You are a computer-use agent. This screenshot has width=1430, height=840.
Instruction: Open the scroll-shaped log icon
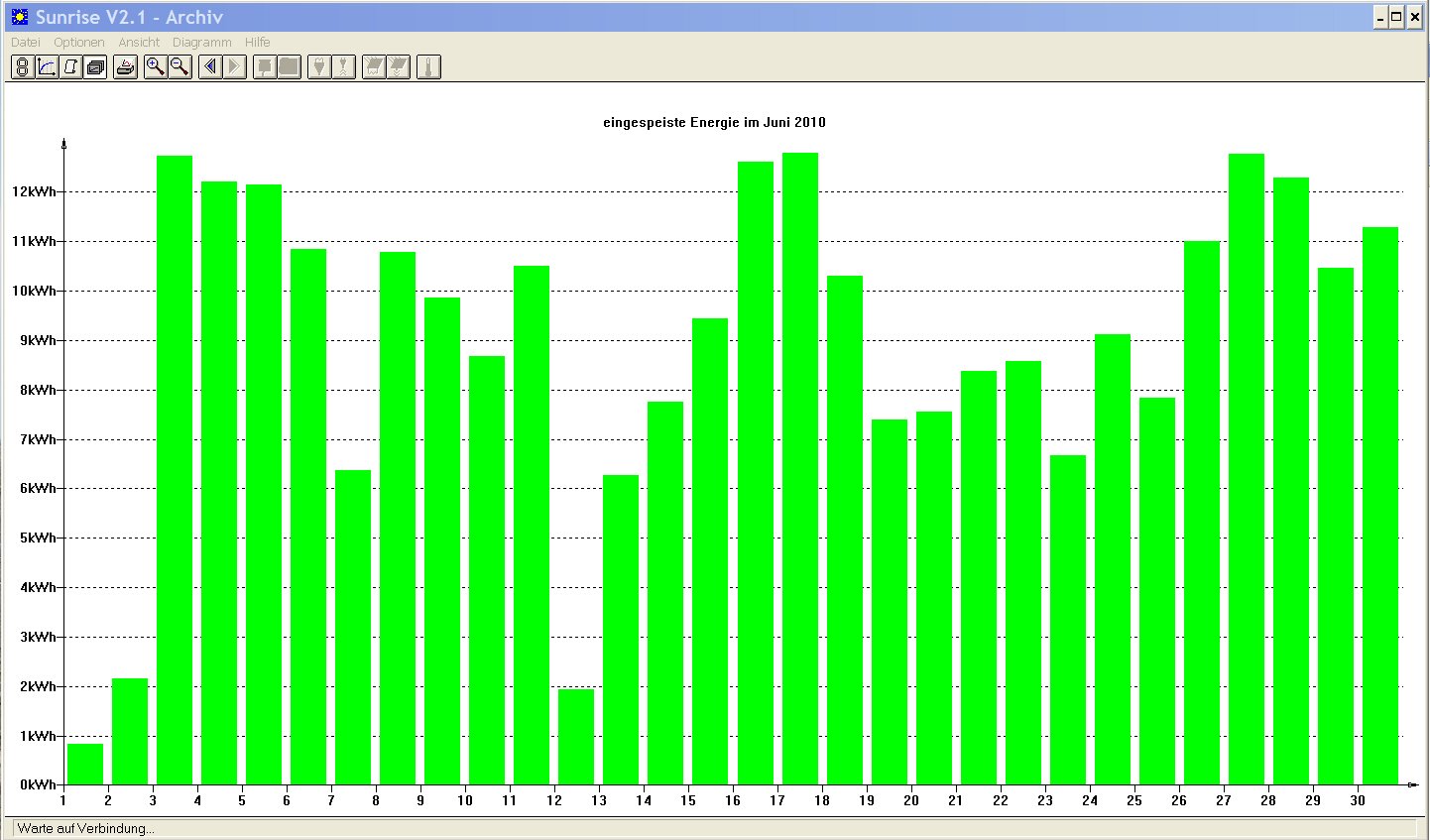[70, 66]
